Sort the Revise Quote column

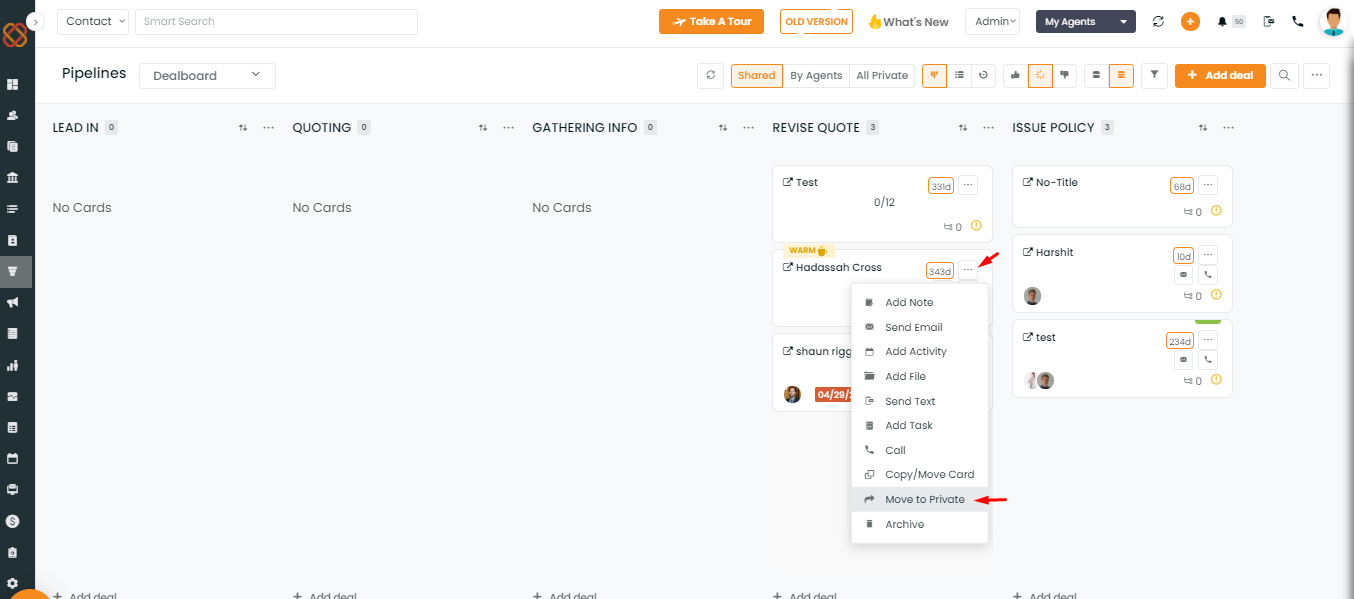(963, 128)
